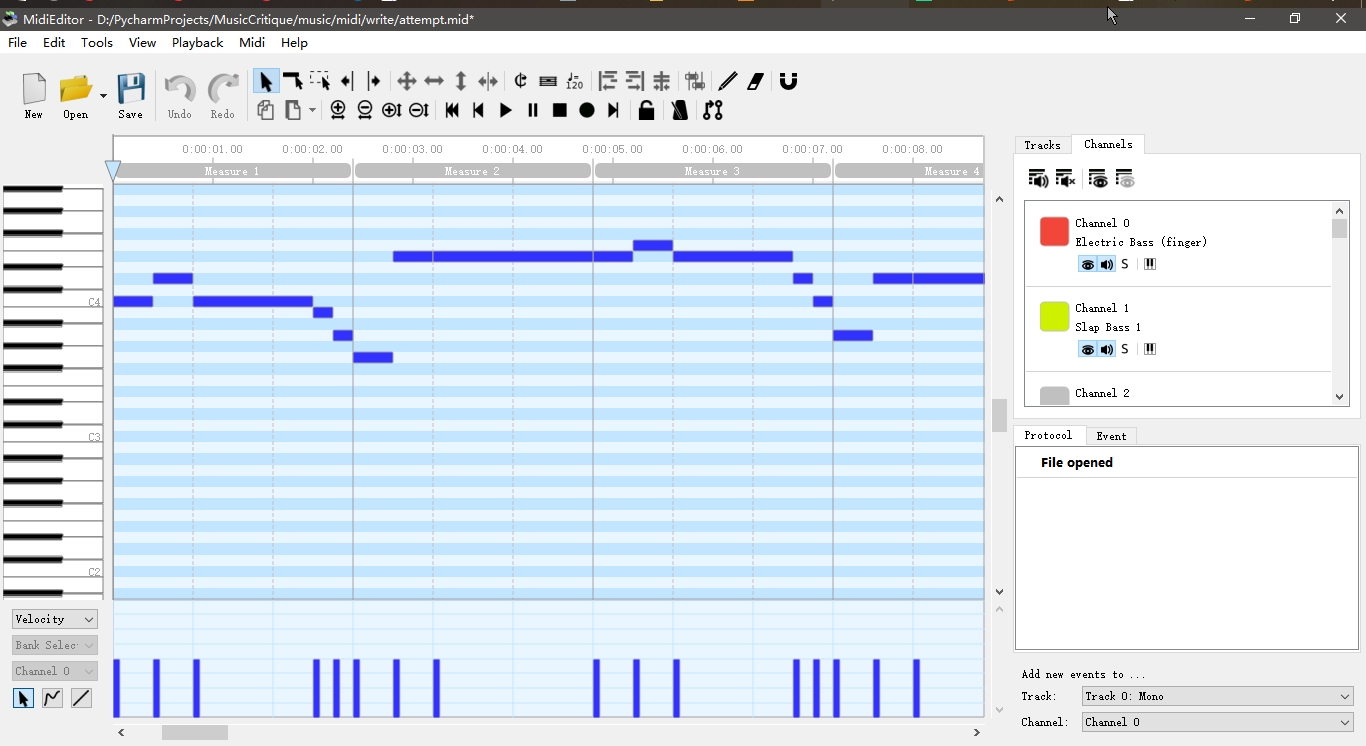Stop playback with the square button
This screenshot has height=746, width=1366.
click(x=560, y=110)
